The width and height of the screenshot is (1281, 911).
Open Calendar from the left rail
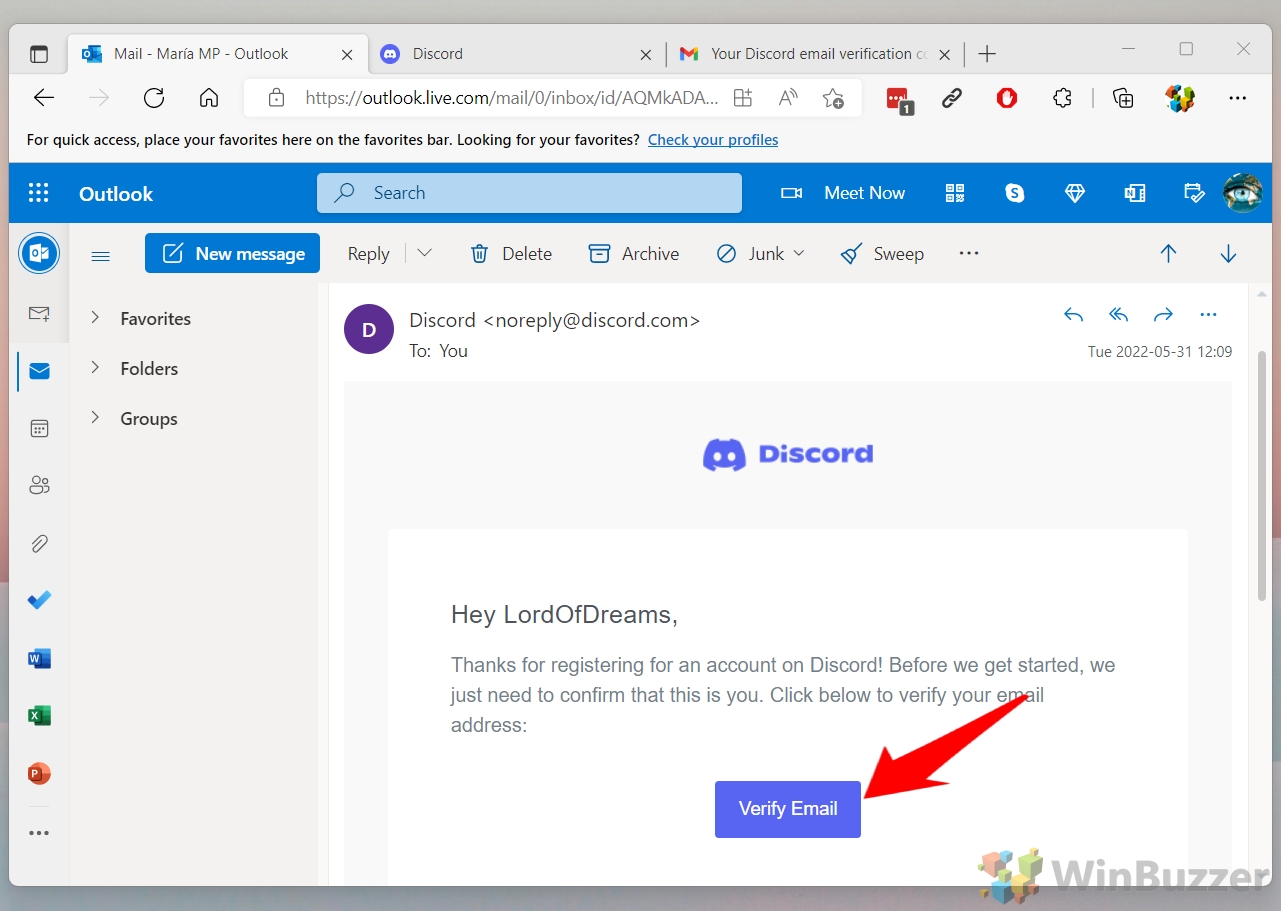(39, 428)
